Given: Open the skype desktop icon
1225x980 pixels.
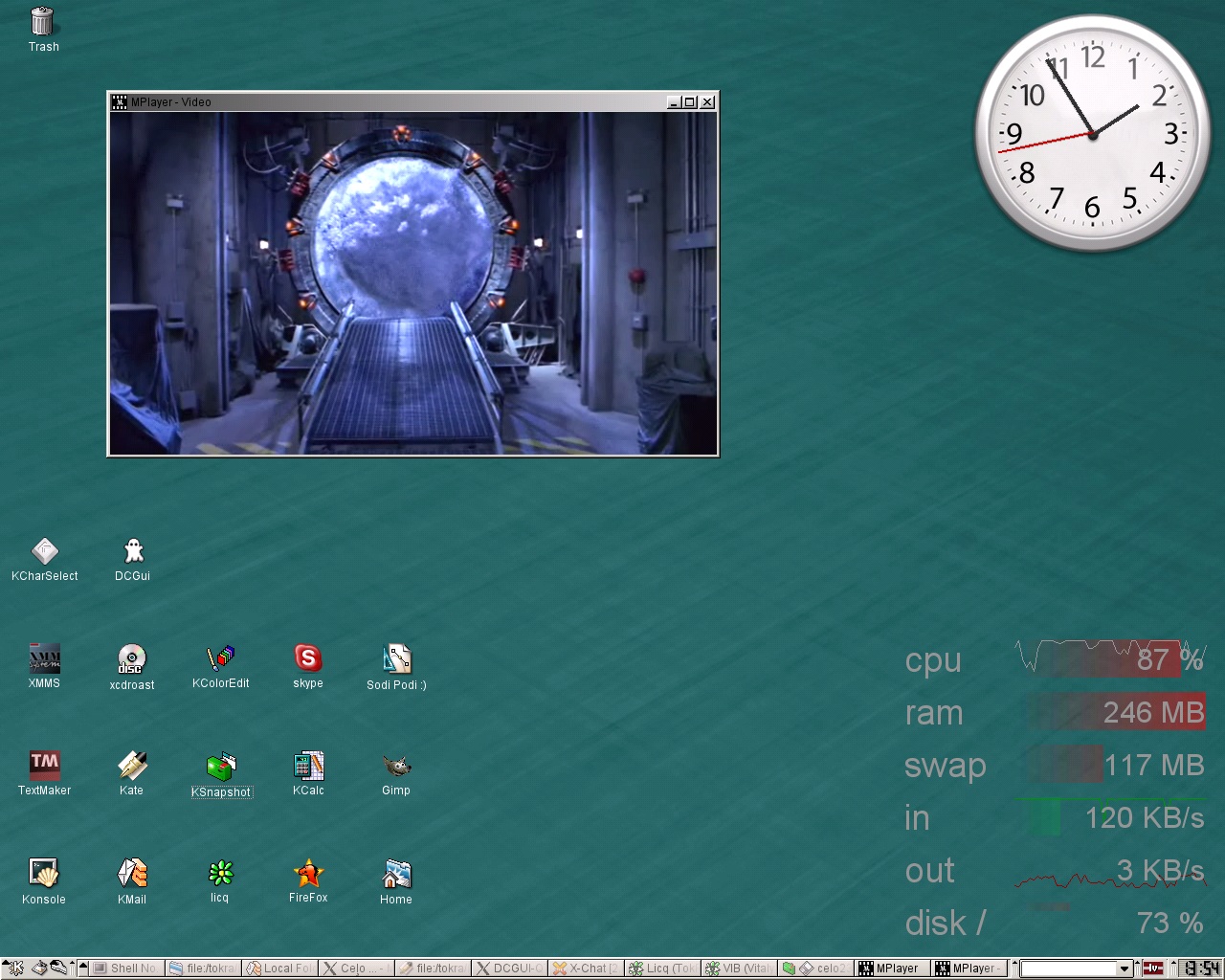Looking at the screenshot, I should pos(307,666).
